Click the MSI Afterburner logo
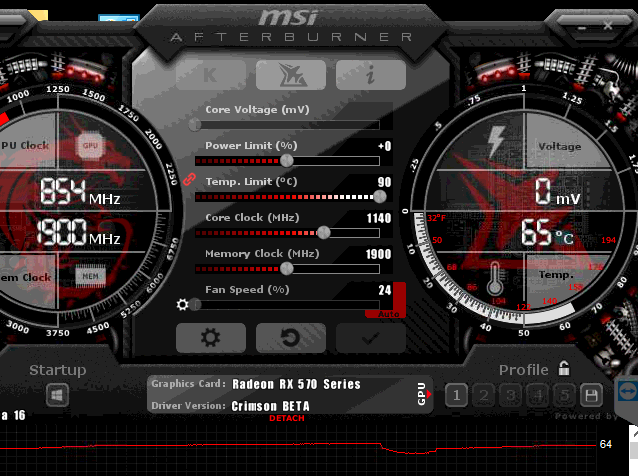The height and width of the screenshot is (476, 638). click(x=291, y=26)
